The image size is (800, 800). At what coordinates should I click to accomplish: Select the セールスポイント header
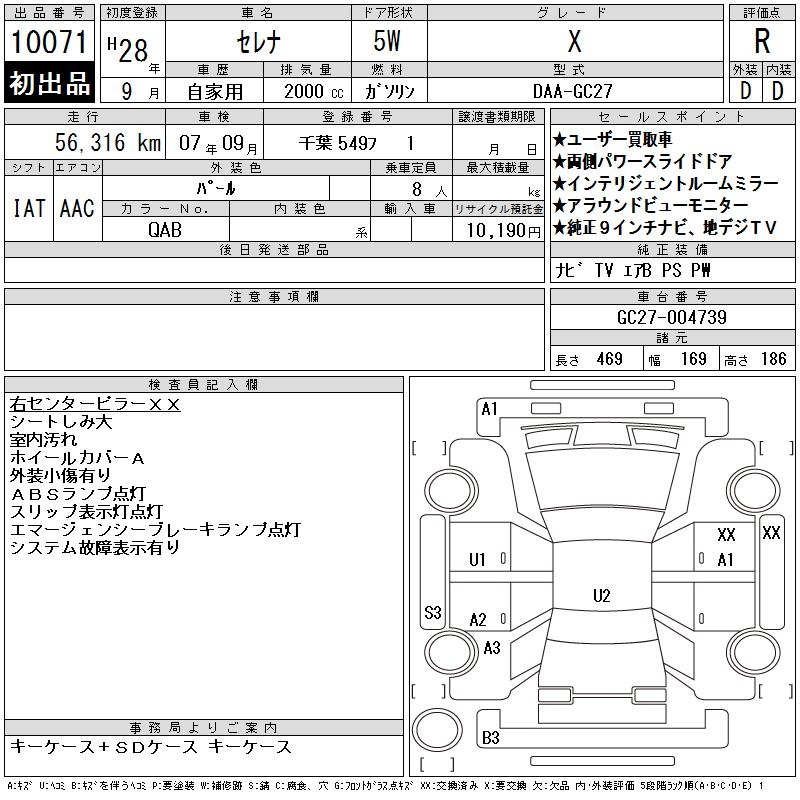pos(672,116)
